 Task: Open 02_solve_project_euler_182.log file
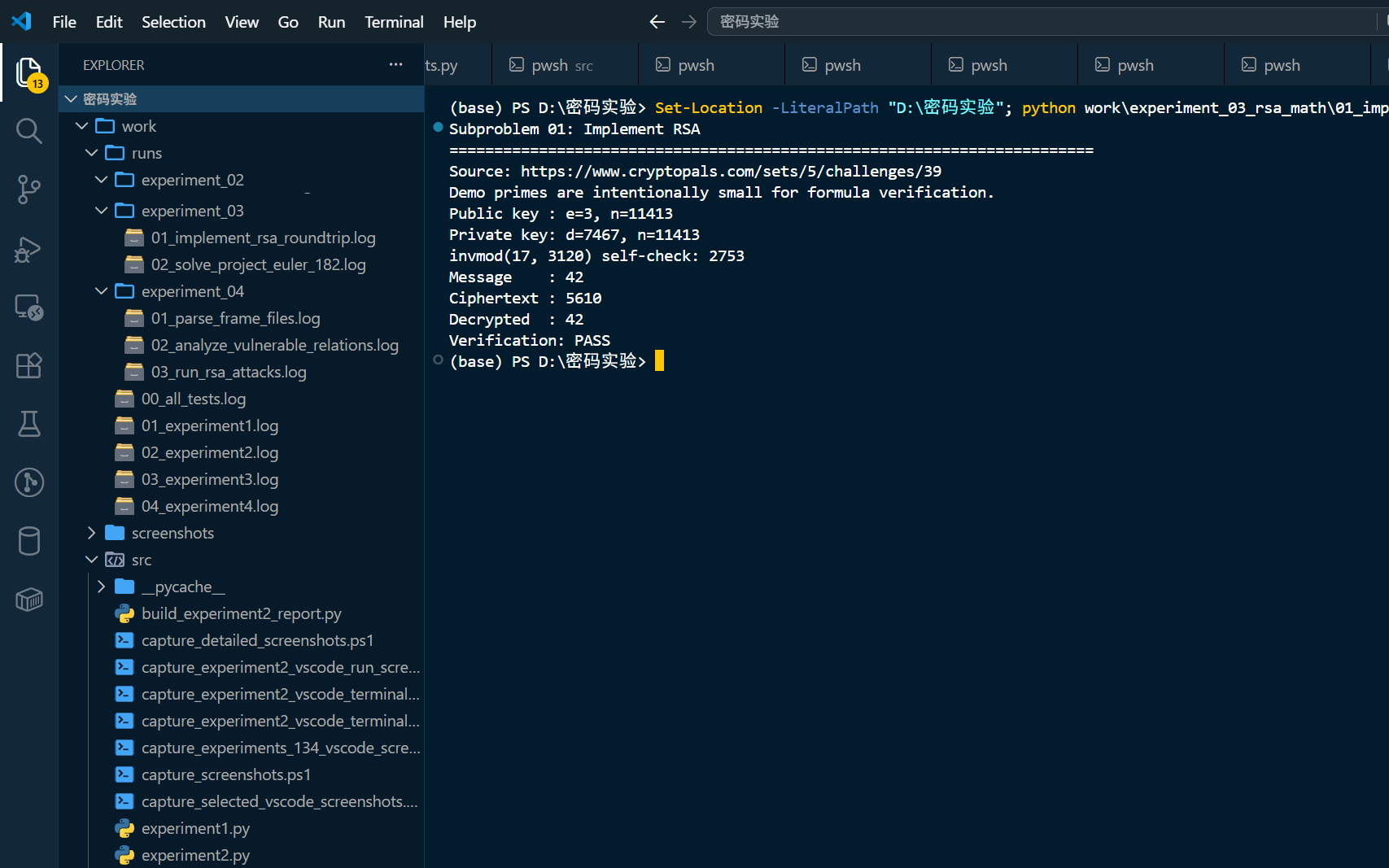258,264
